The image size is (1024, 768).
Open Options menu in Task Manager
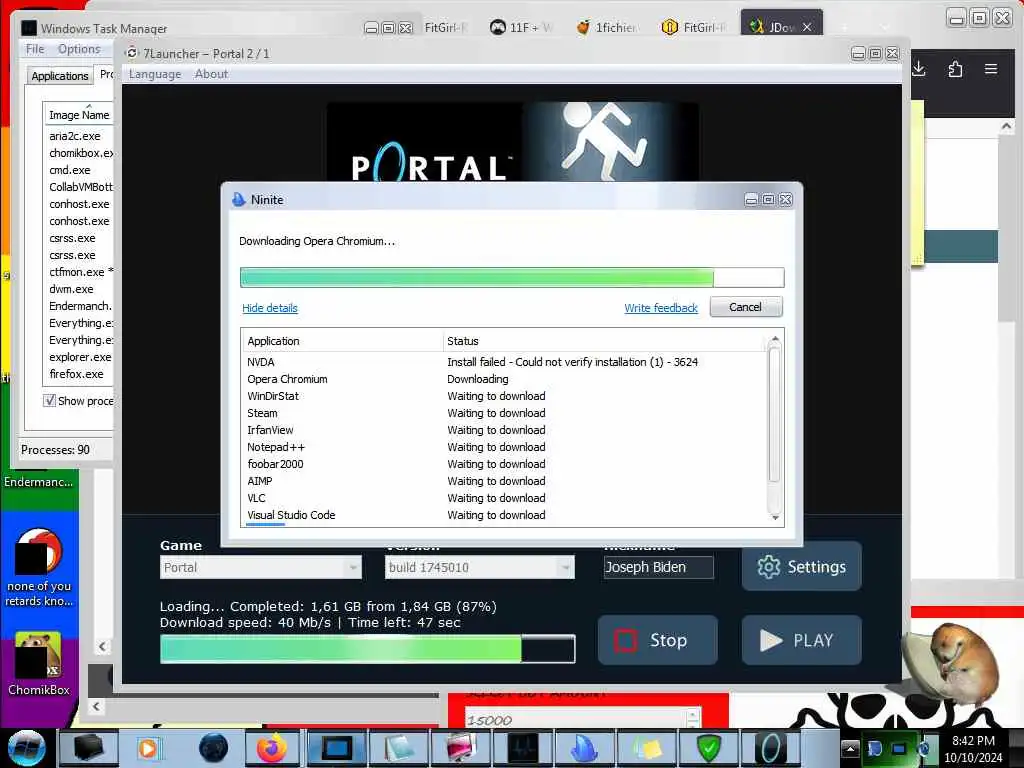(79, 49)
